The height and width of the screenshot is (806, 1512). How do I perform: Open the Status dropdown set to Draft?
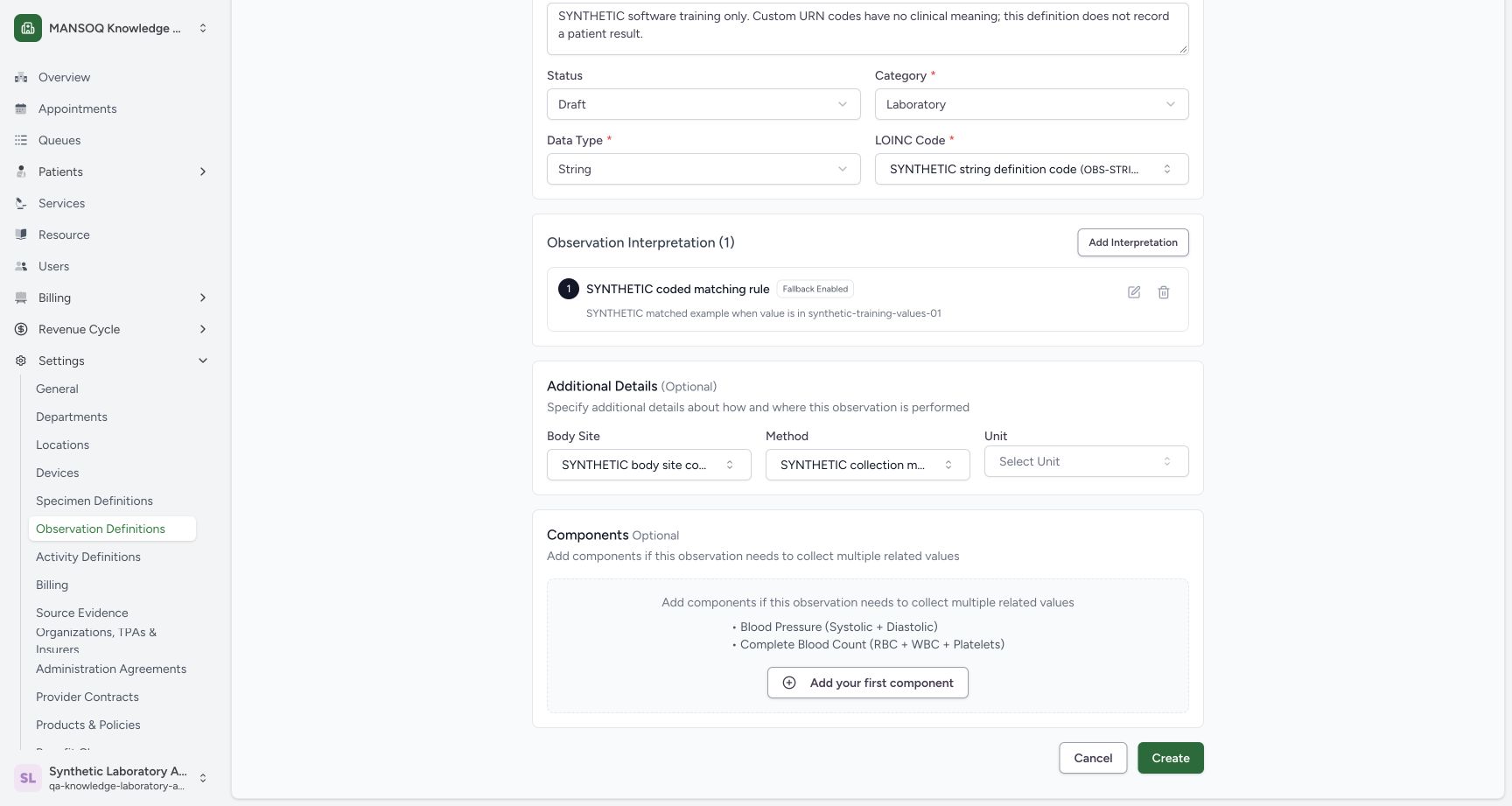point(703,104)
